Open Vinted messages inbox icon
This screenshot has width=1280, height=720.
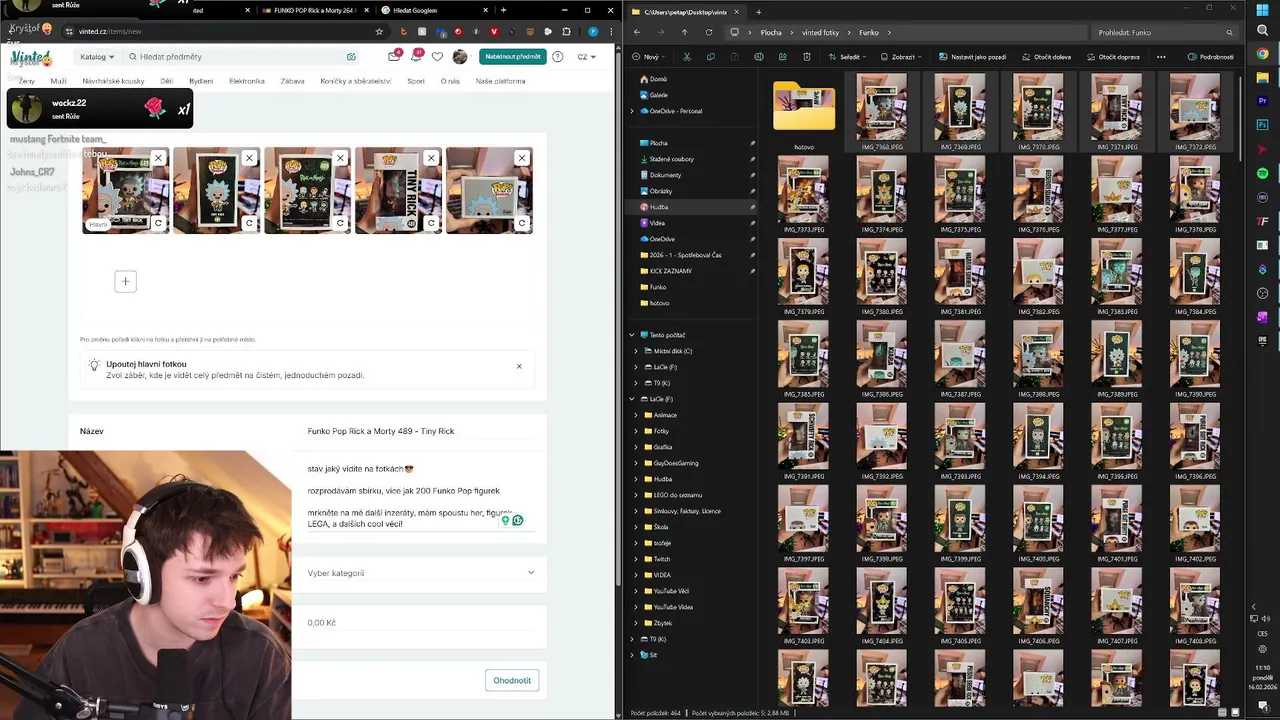point(394,57)
